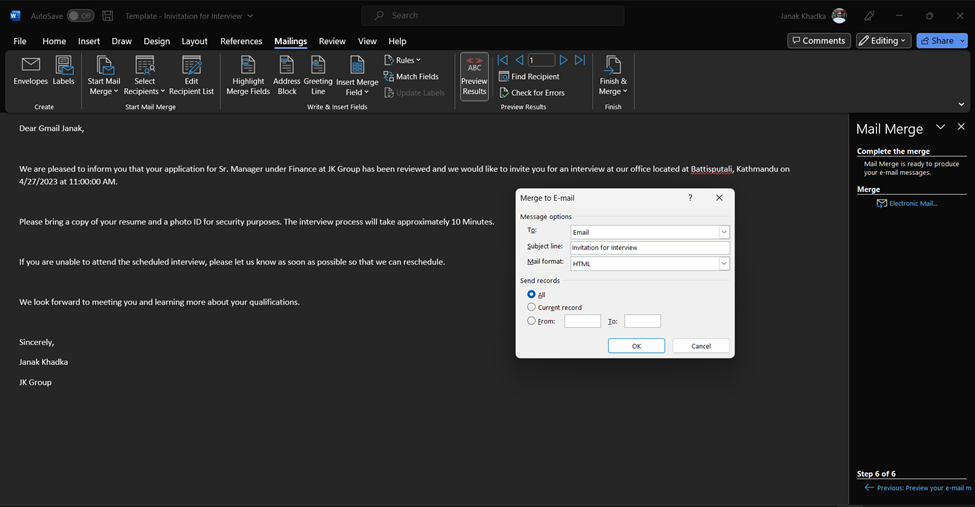
Task: Switch to the Design tab
Action: [157, 41]
